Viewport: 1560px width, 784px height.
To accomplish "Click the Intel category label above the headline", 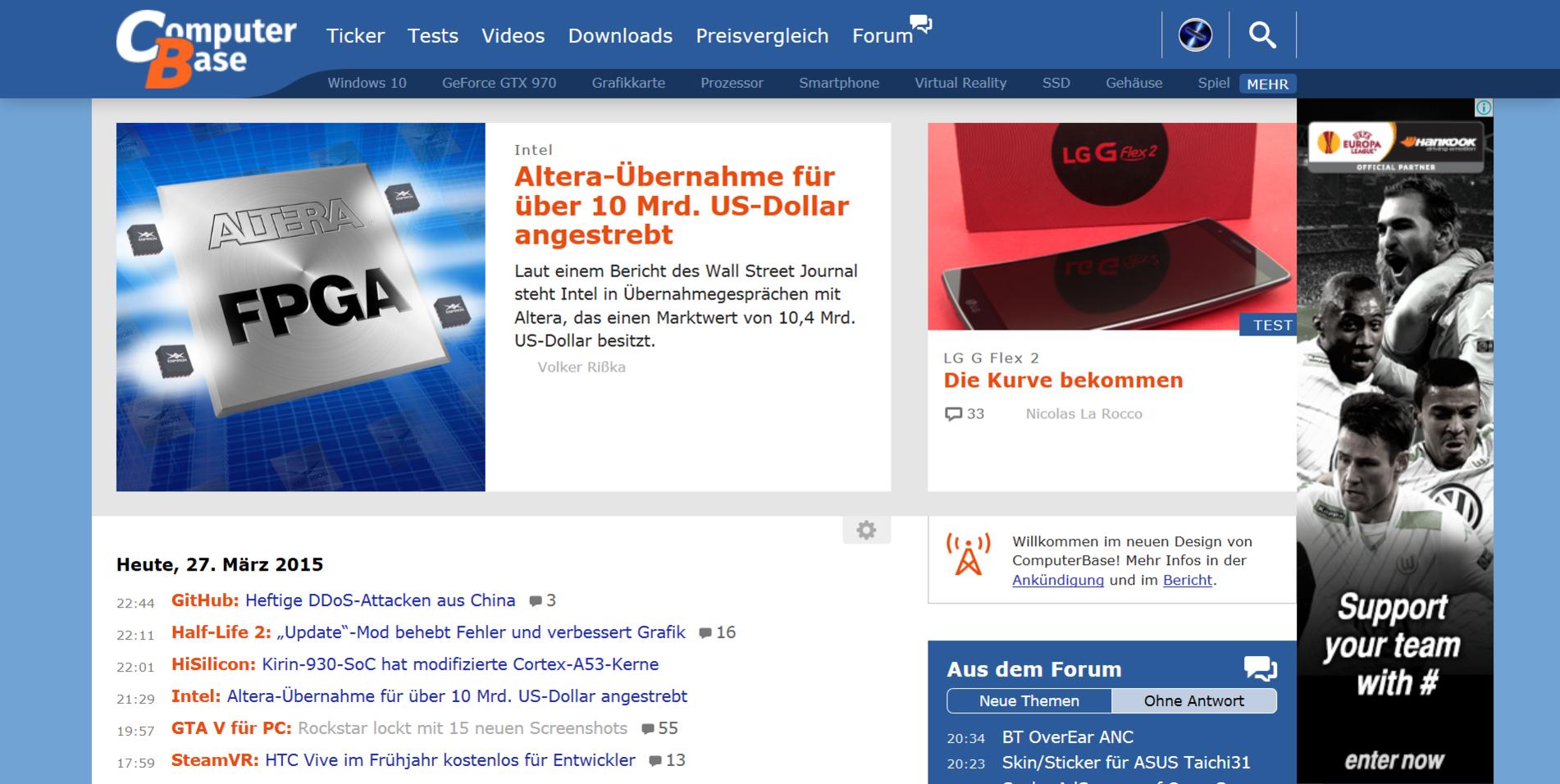I will pyautogui.click(x=533, y=150).
